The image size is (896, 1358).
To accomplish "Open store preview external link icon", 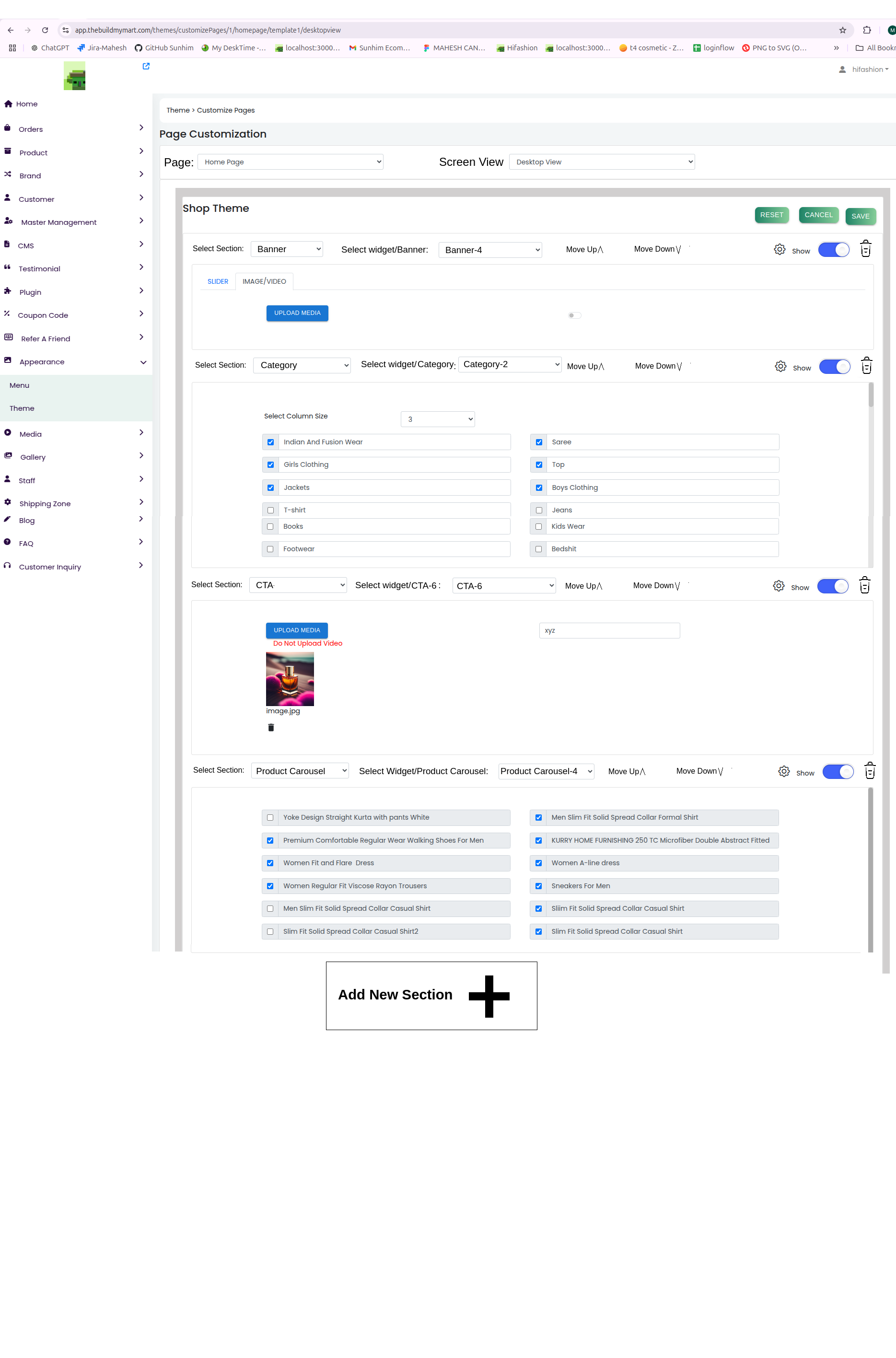I will 146,66.
